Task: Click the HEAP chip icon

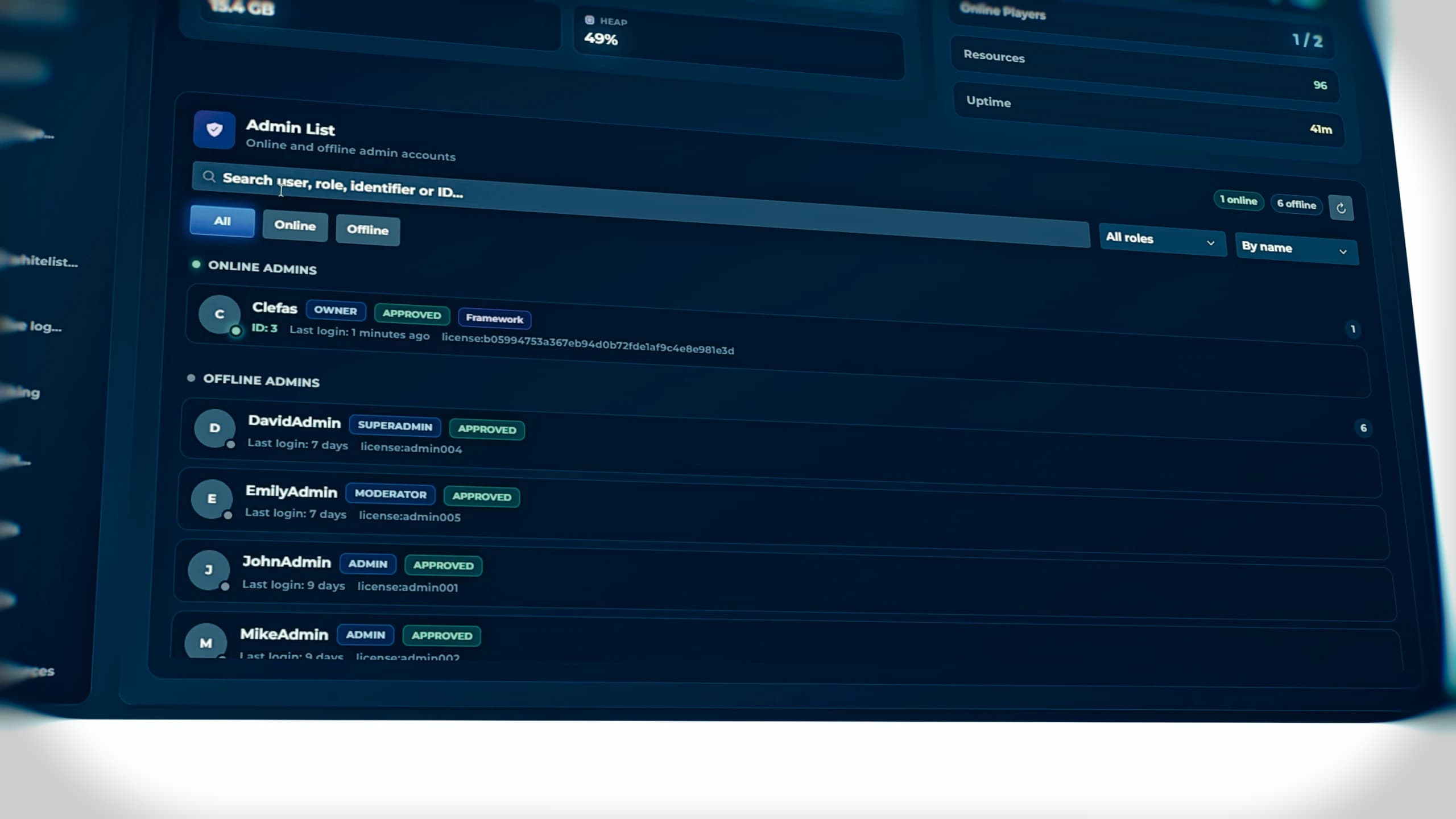Action: (x=589, y=20)
